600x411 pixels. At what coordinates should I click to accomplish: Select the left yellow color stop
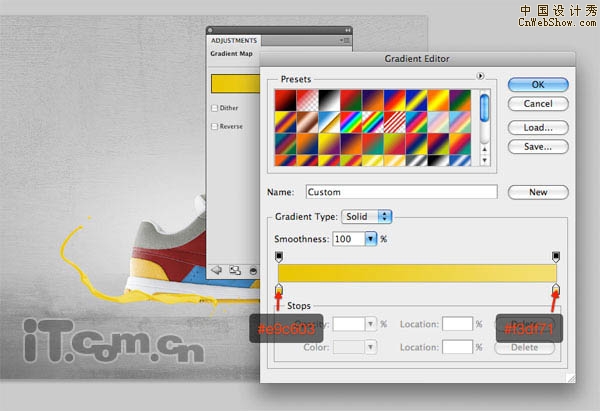(x=279, y=290)
